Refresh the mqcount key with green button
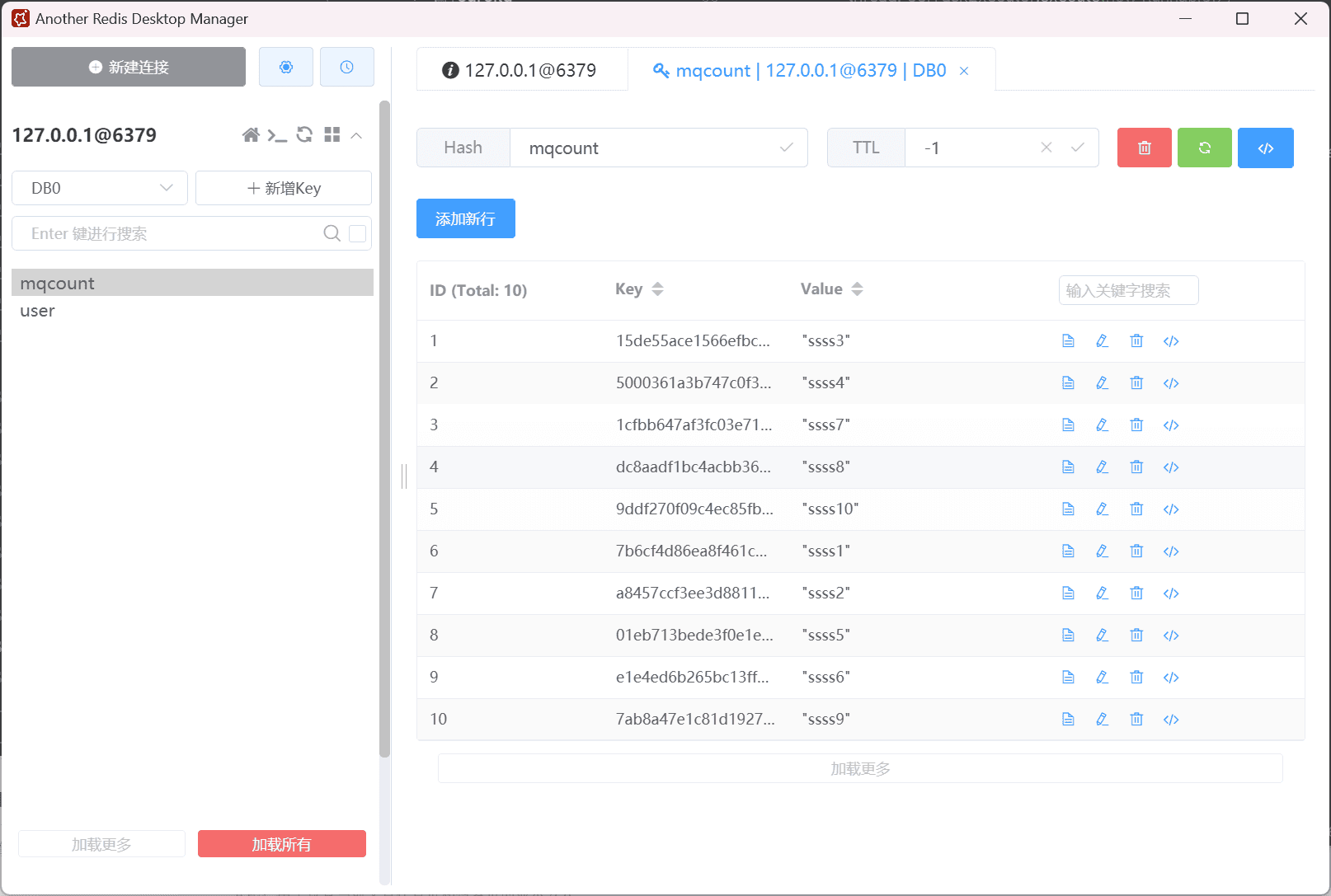The width and height of the screenshot is (1331, 896). (x=1205, y=148)
